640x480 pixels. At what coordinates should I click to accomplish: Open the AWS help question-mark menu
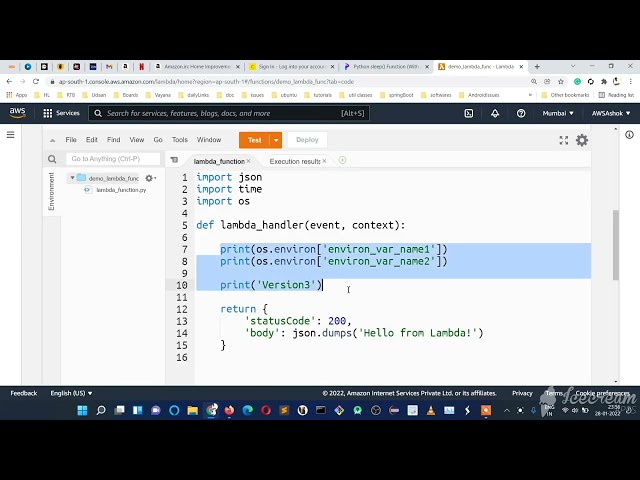tap(521, 113)
